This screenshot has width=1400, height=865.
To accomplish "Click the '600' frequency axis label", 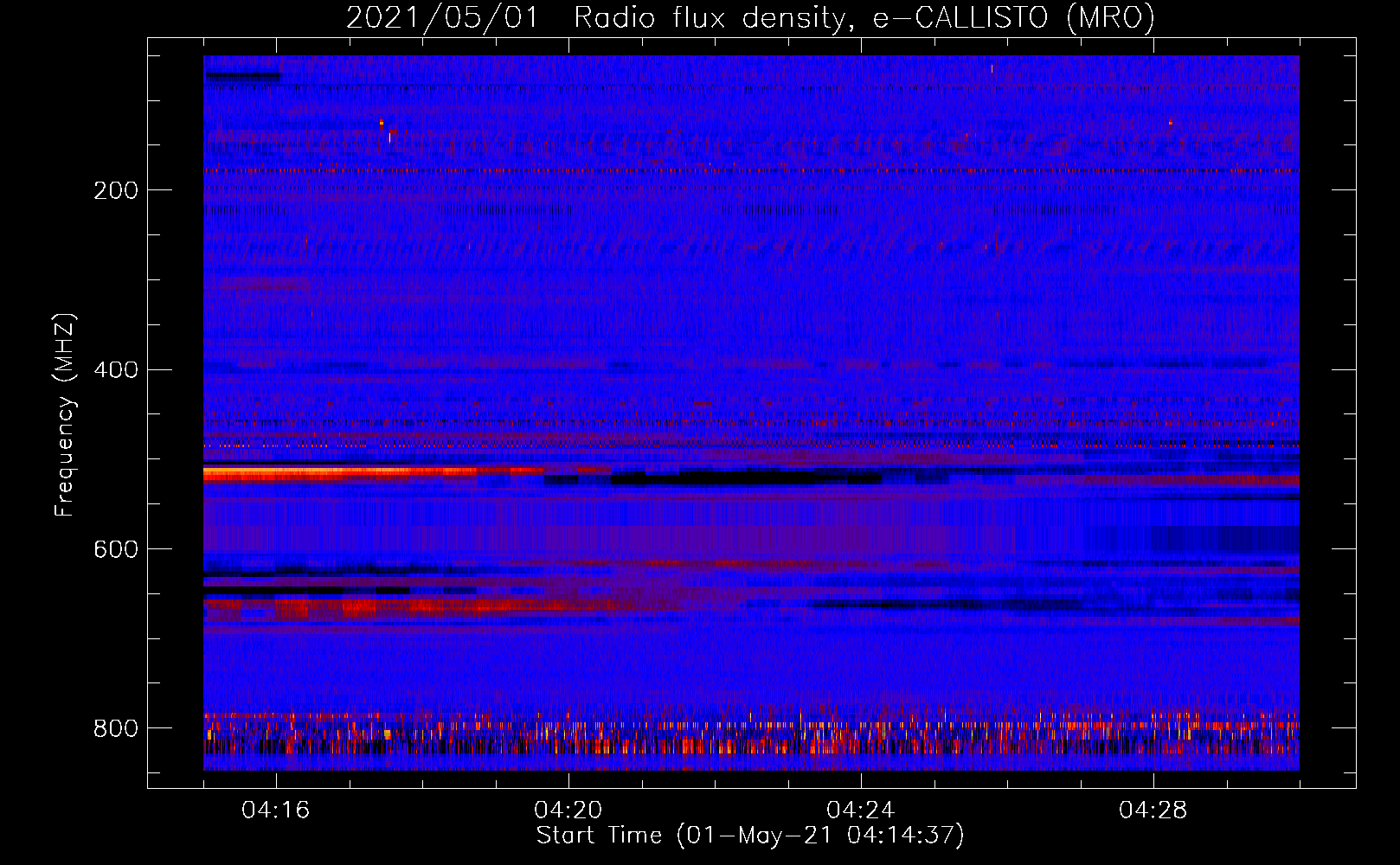I will click(115, 550).
